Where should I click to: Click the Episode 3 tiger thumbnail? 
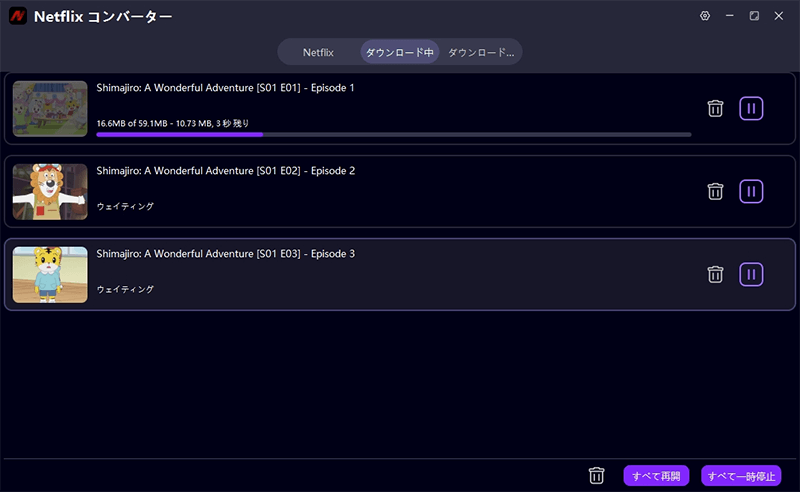(x=50, y=275)
